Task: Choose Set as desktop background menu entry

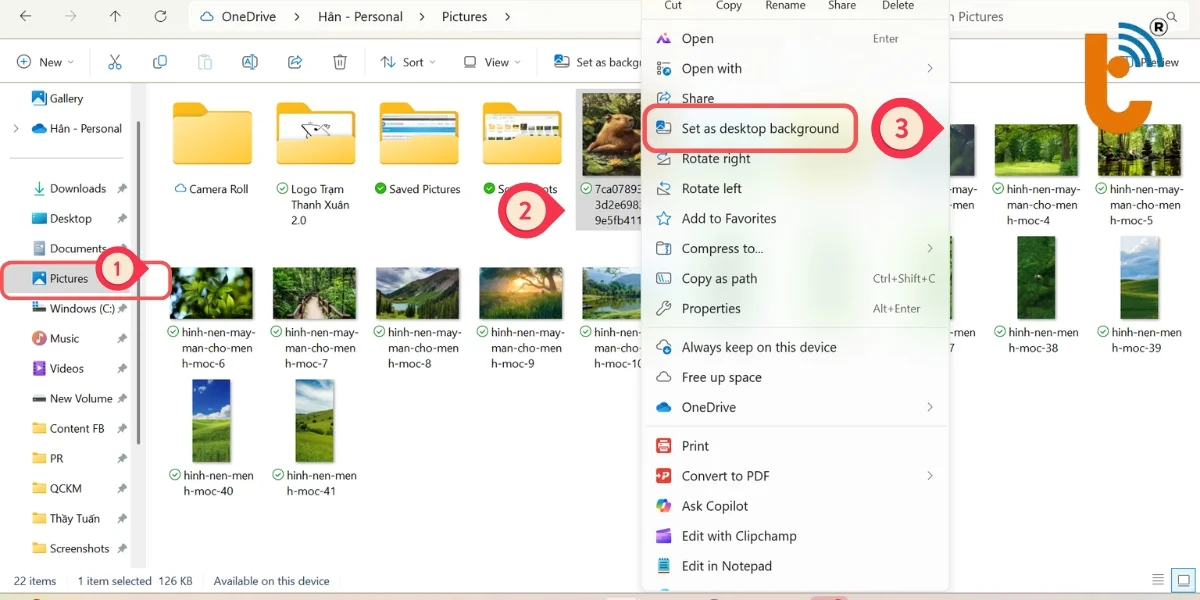Action: pos(759,129)
